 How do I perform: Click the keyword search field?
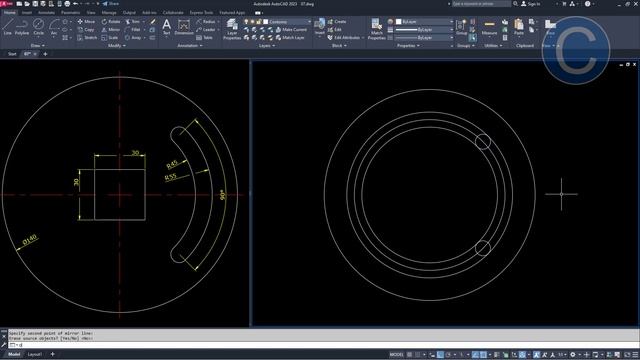click(x=481, y=4)
